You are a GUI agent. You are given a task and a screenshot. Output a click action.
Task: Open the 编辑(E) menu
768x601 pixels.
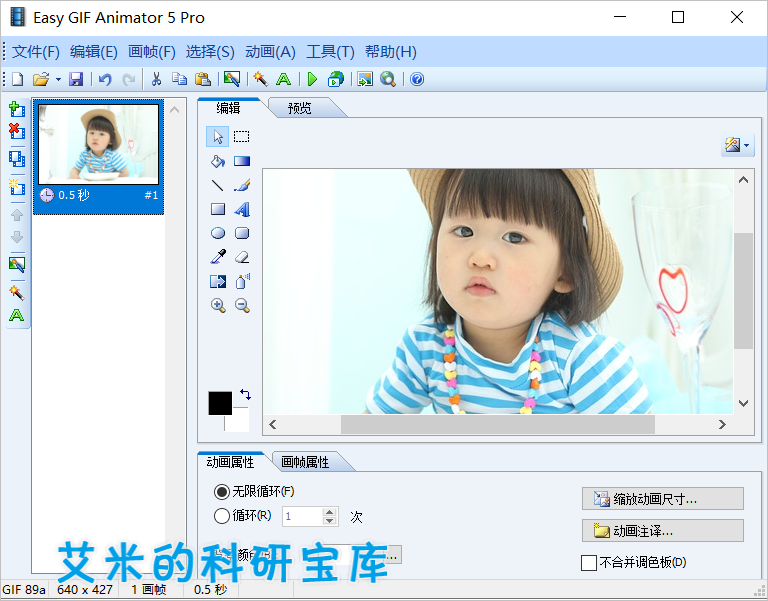[x=94, y=52]
